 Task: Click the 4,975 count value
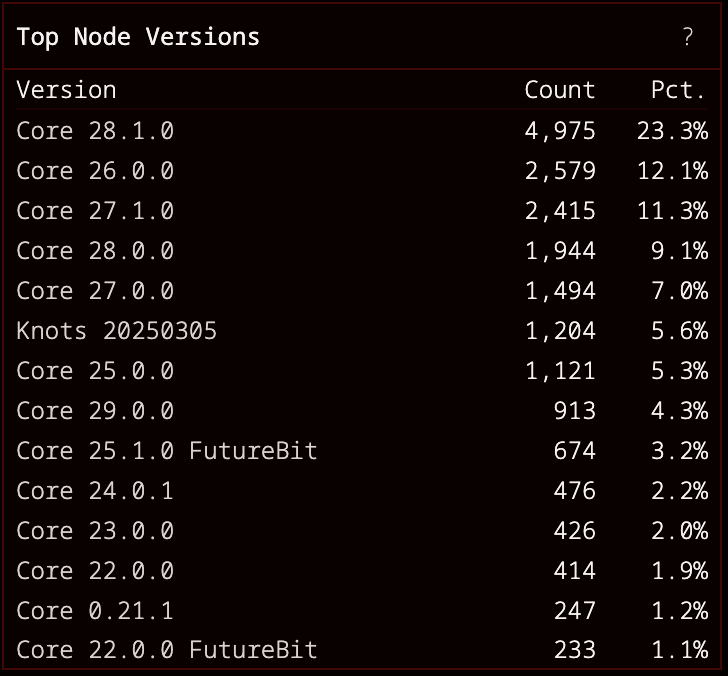559,131
